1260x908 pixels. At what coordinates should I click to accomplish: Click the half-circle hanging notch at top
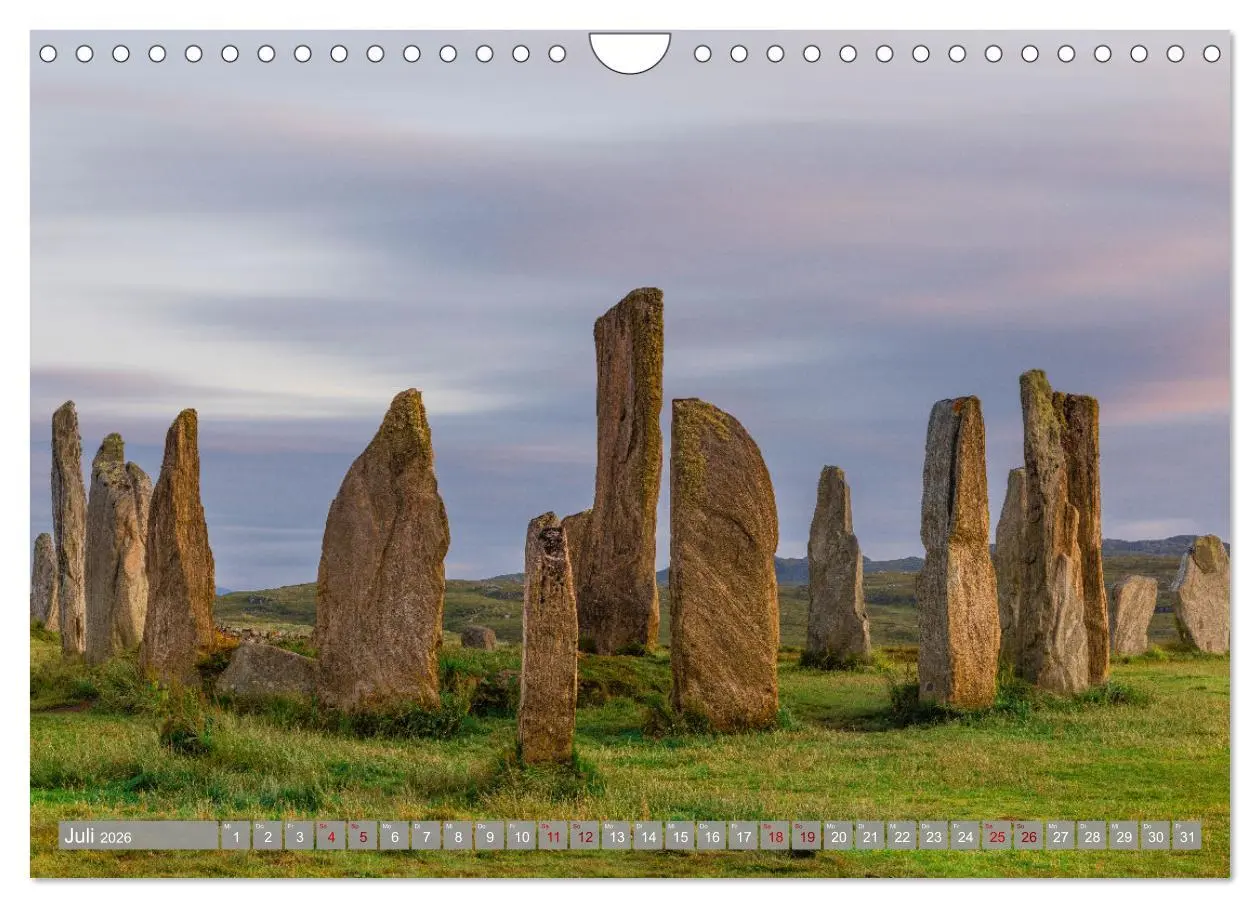click(x=630, y=52)
